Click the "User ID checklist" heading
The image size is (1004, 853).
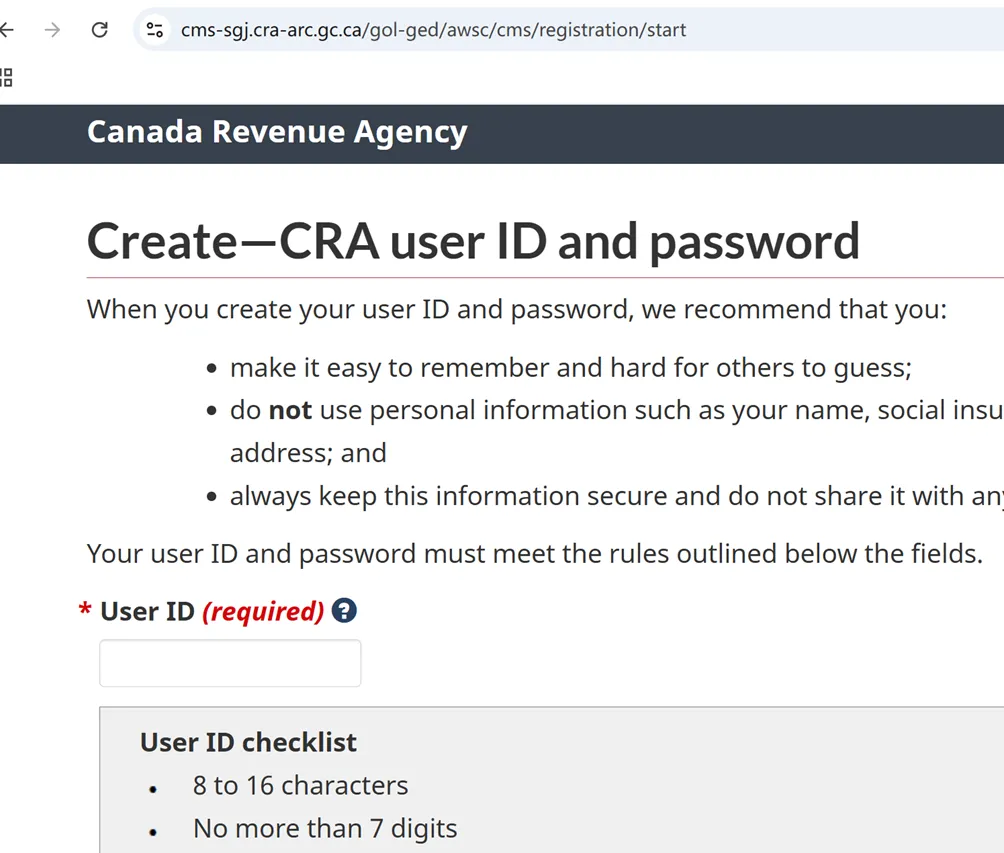point(248,742)
